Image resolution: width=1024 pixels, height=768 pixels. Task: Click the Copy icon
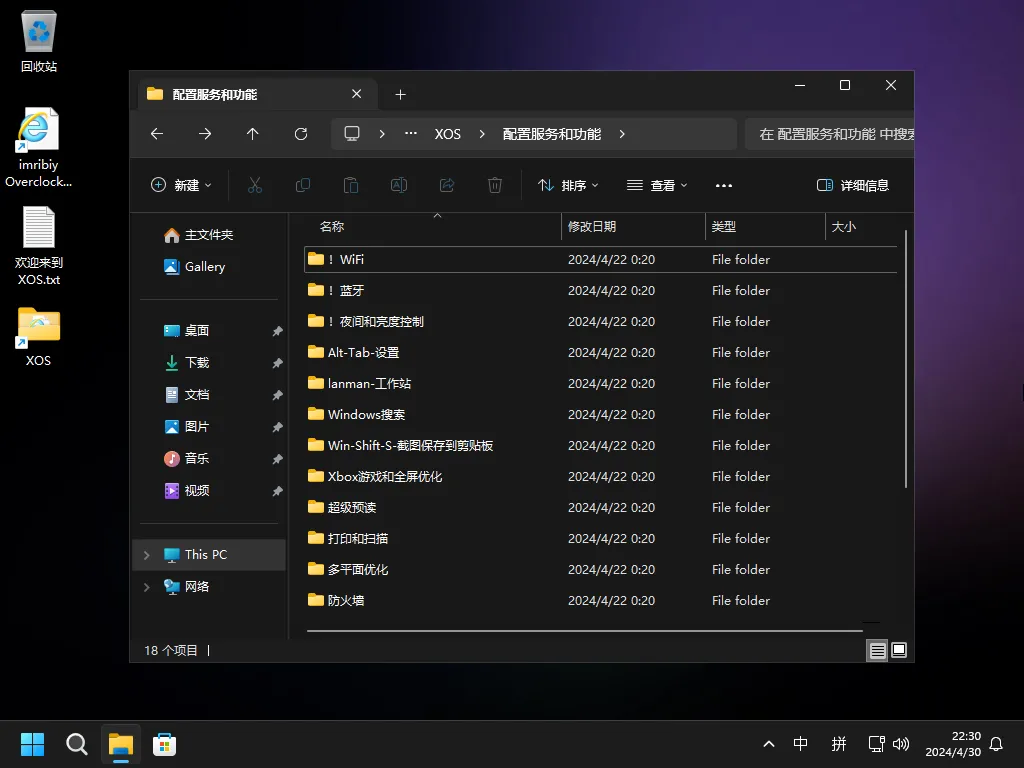point(303,185)
